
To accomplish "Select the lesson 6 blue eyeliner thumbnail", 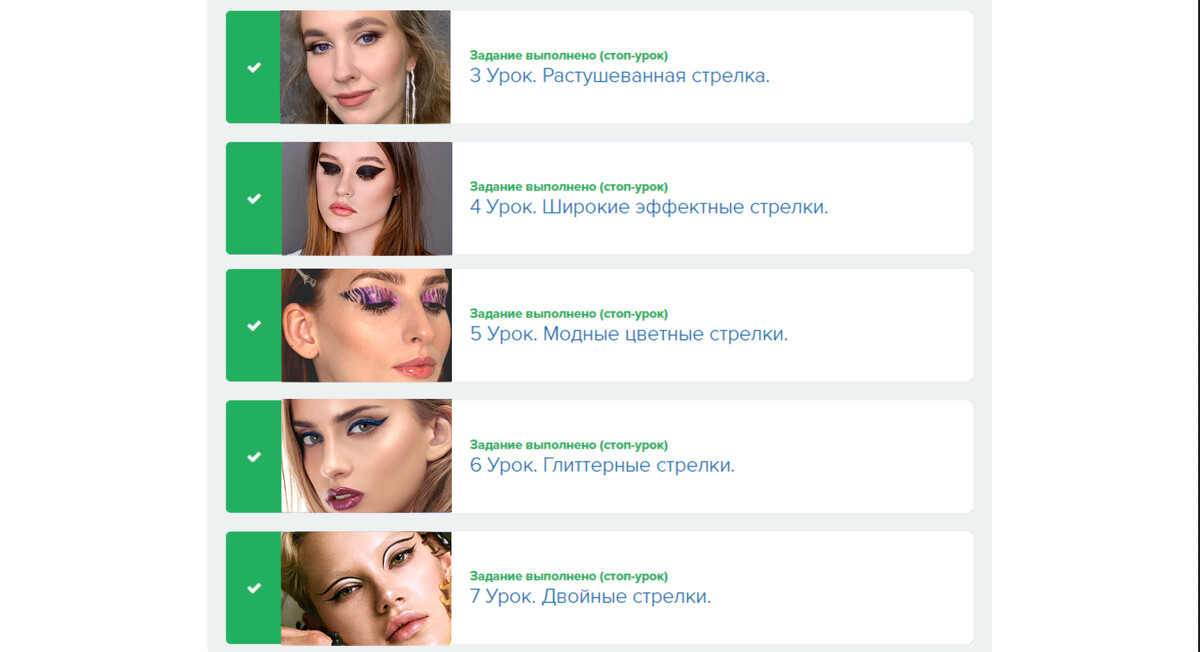I will [x=366, y=456].
